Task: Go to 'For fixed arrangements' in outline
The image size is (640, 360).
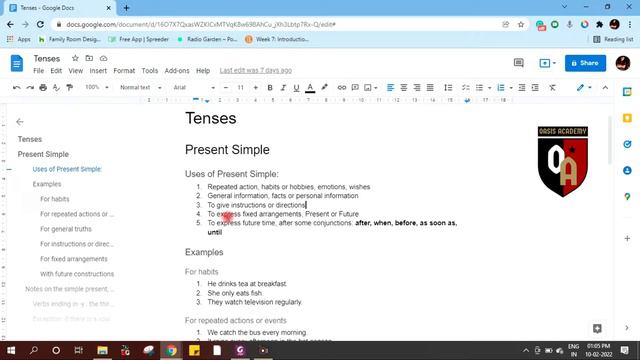Action: 73,259
